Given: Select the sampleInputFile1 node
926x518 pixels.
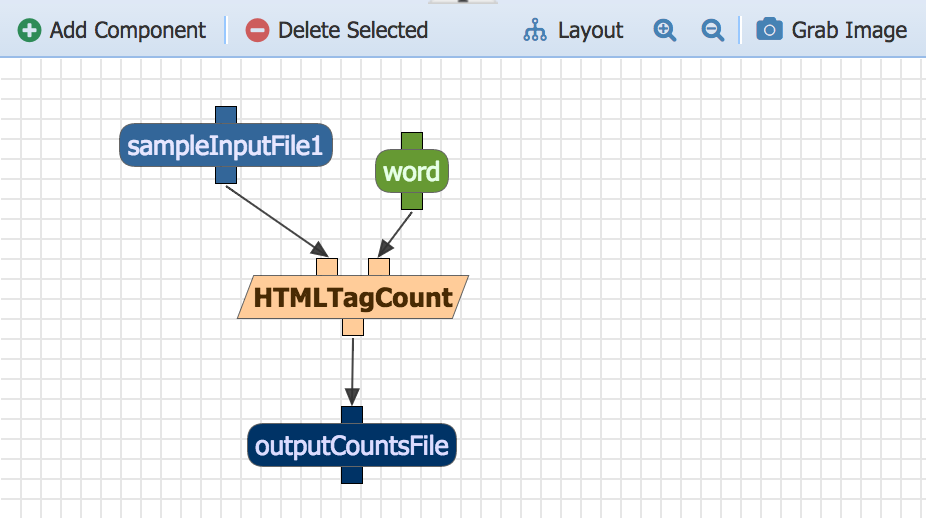Looking at the screenshot, I should pos(225,146).
